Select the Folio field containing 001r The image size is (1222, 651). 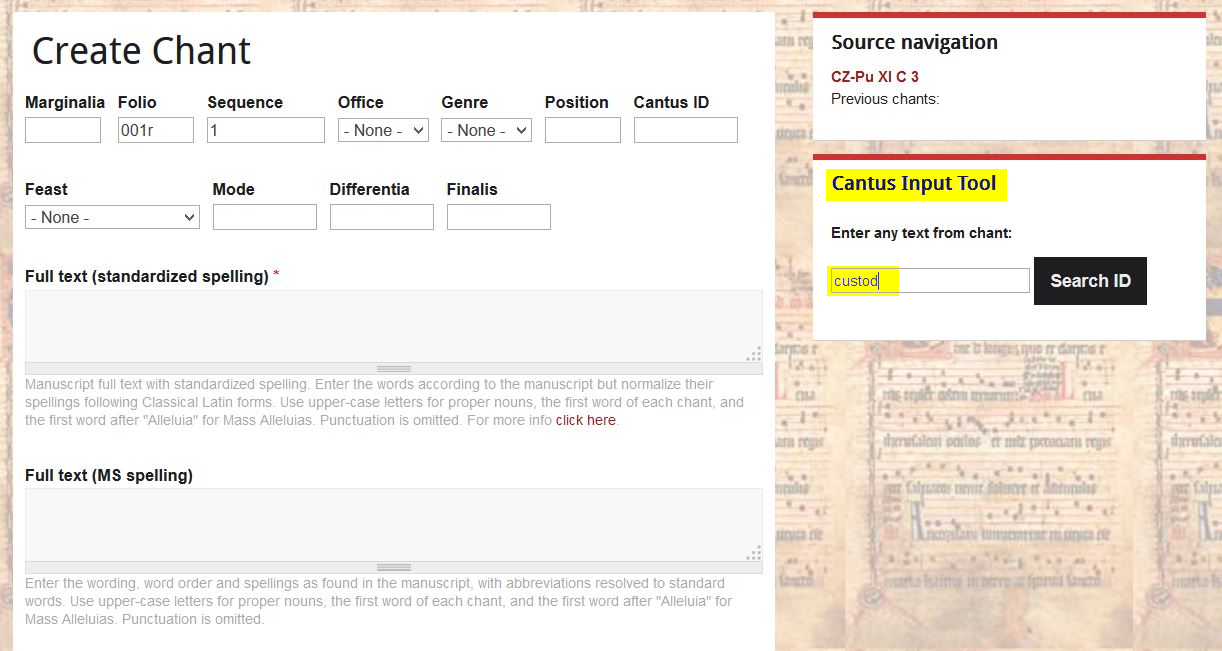[156, 130]
